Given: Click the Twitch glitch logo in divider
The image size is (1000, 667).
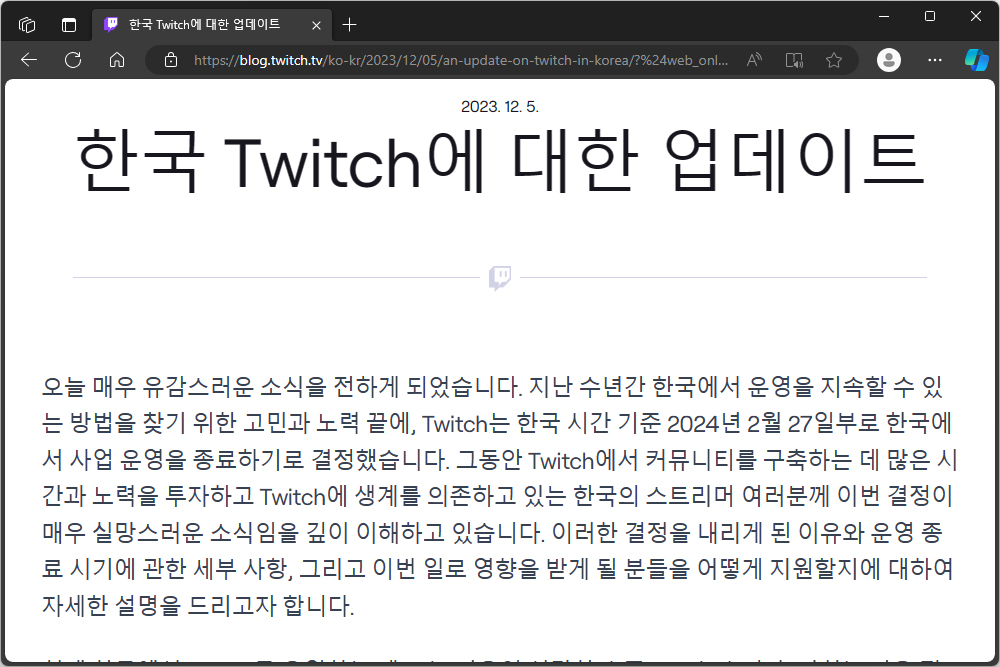Looking at the screenshot, I should coord(500,278).
